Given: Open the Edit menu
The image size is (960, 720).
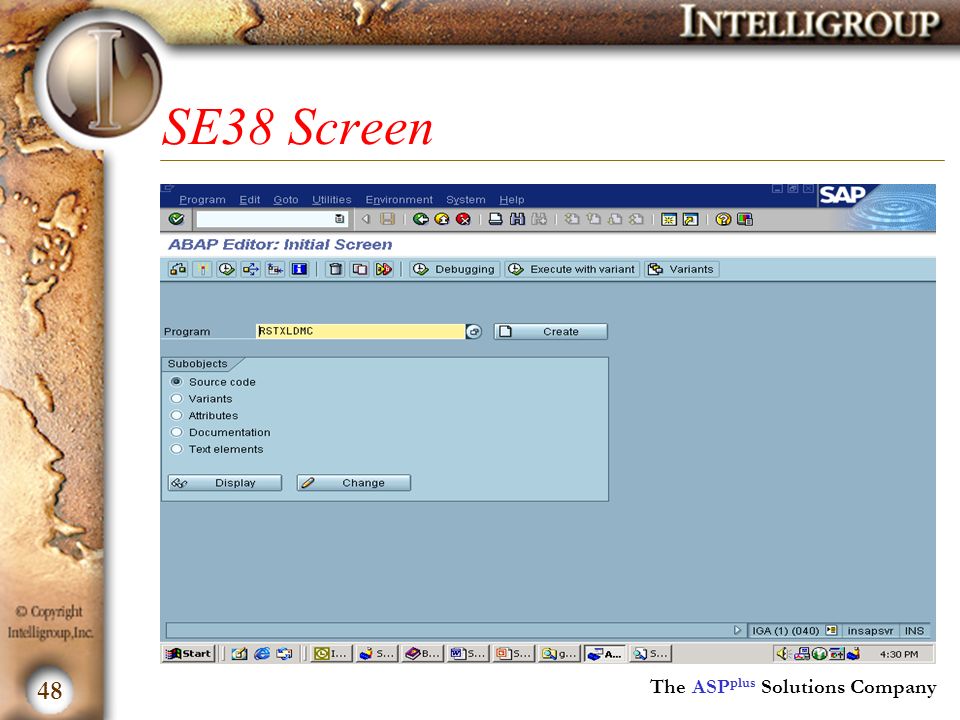Looking at the screenshot, I should tap(250, 200).
